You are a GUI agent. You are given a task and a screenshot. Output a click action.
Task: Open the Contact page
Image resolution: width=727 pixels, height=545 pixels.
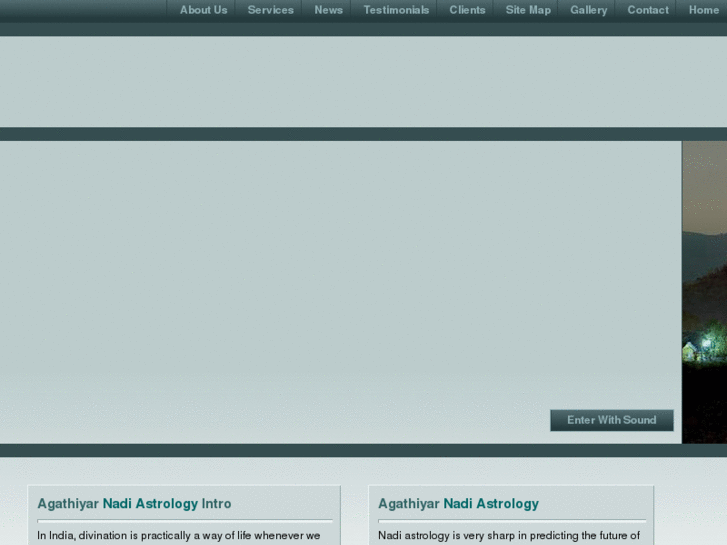point(648,10)
